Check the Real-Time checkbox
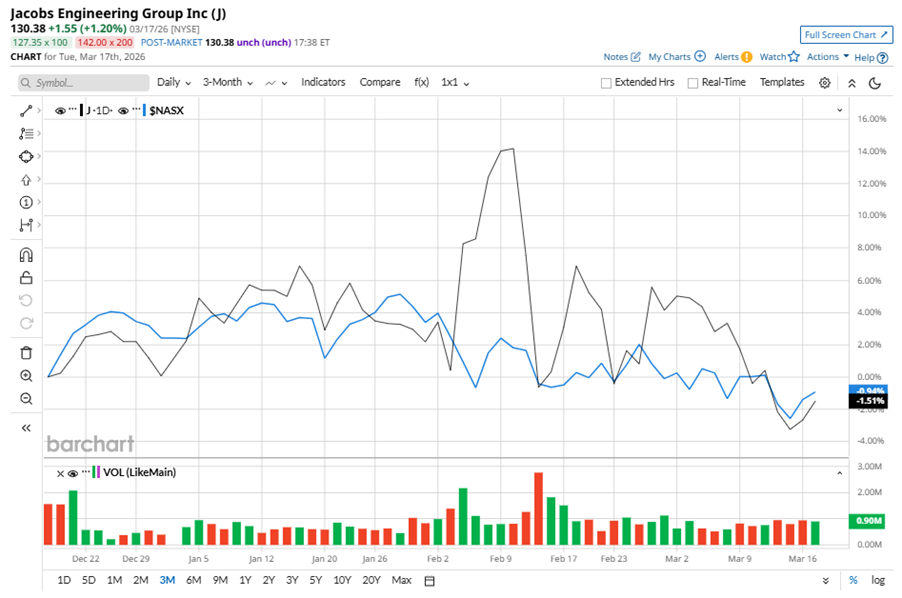Image resolution: width=902 pixels, height=598 pixels. click(692, 83)
